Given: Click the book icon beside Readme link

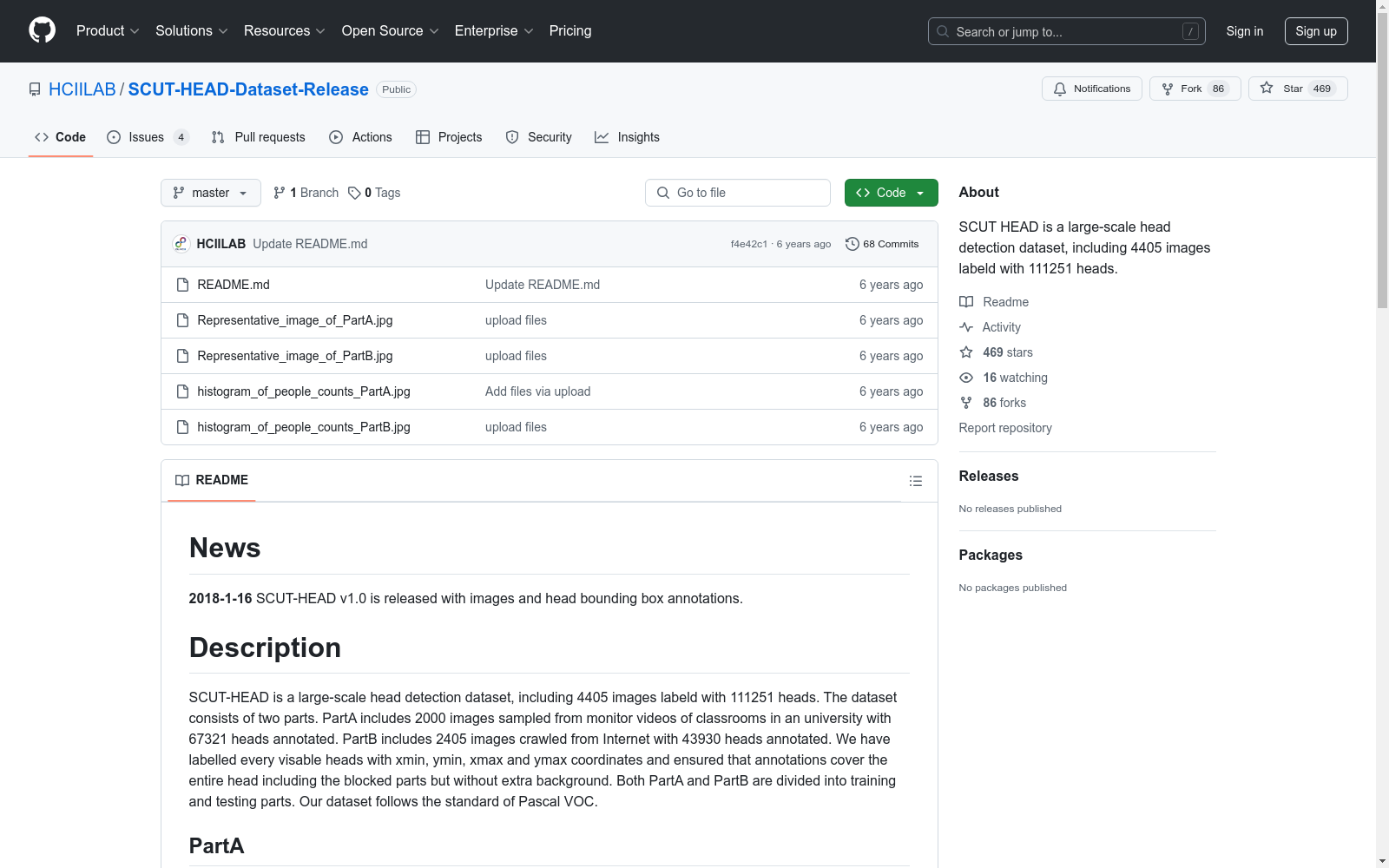Looking at the screenshot, I should [x=966, y=302].
